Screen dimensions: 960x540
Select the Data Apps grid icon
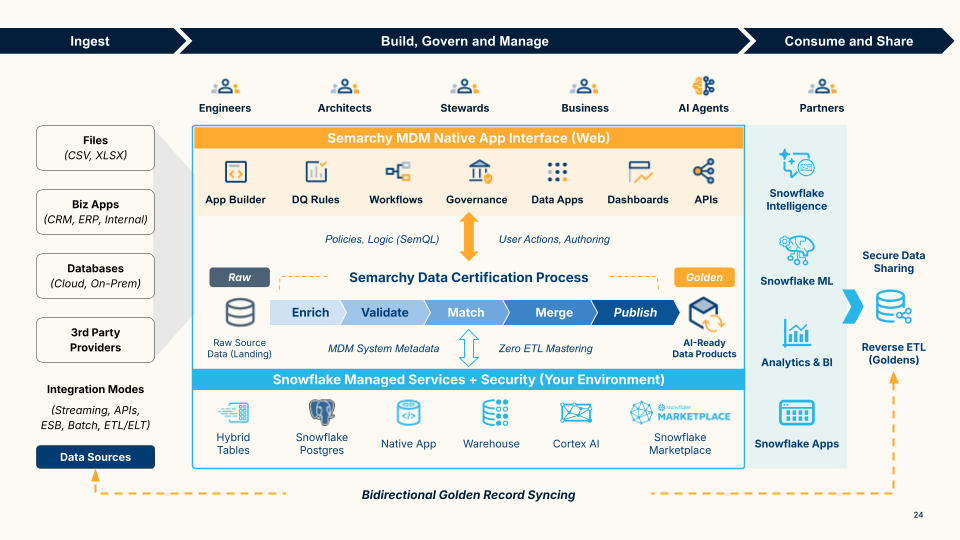click(557, 172)
